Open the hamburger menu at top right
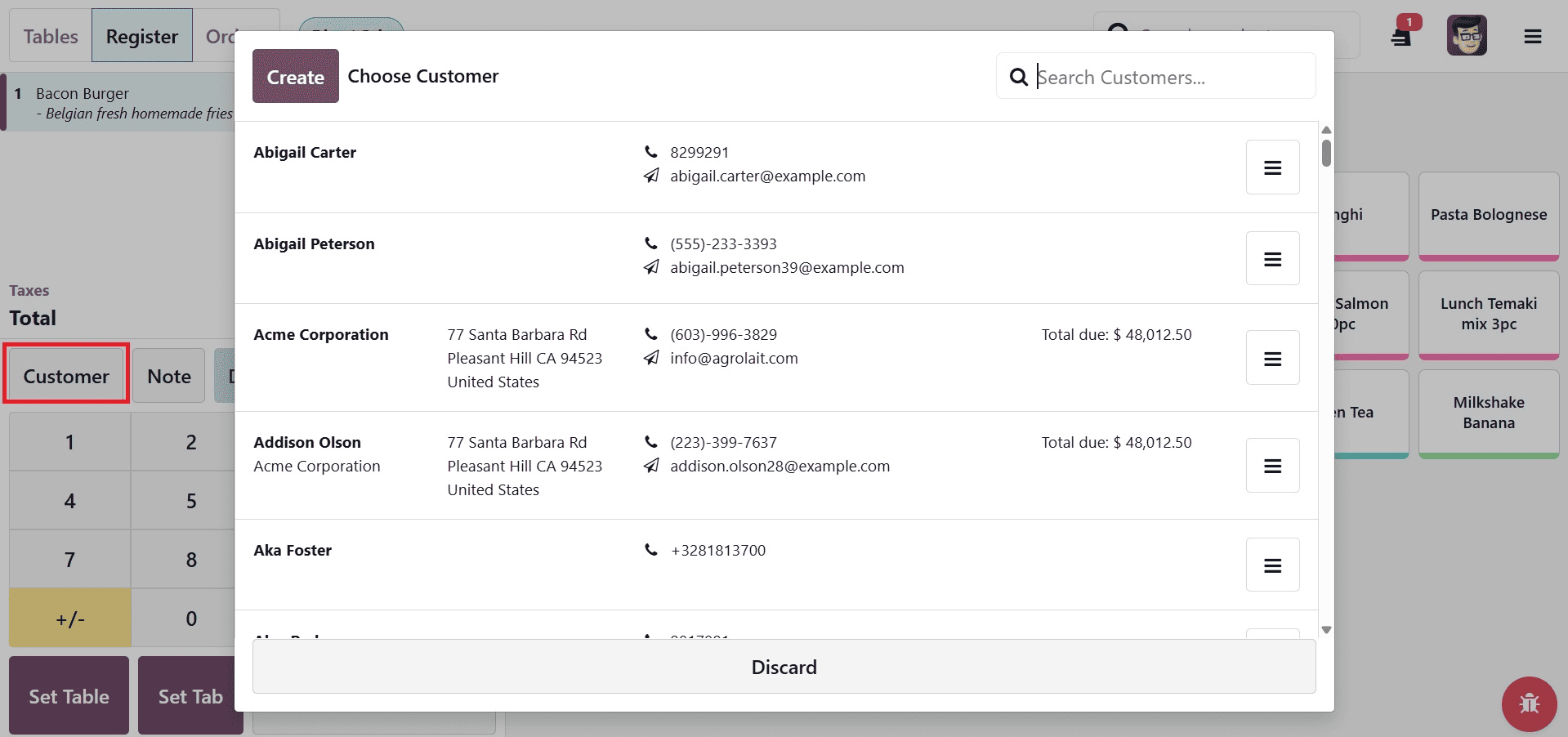Screen dimensions: 1568x737 click(x=1532, y=35)
